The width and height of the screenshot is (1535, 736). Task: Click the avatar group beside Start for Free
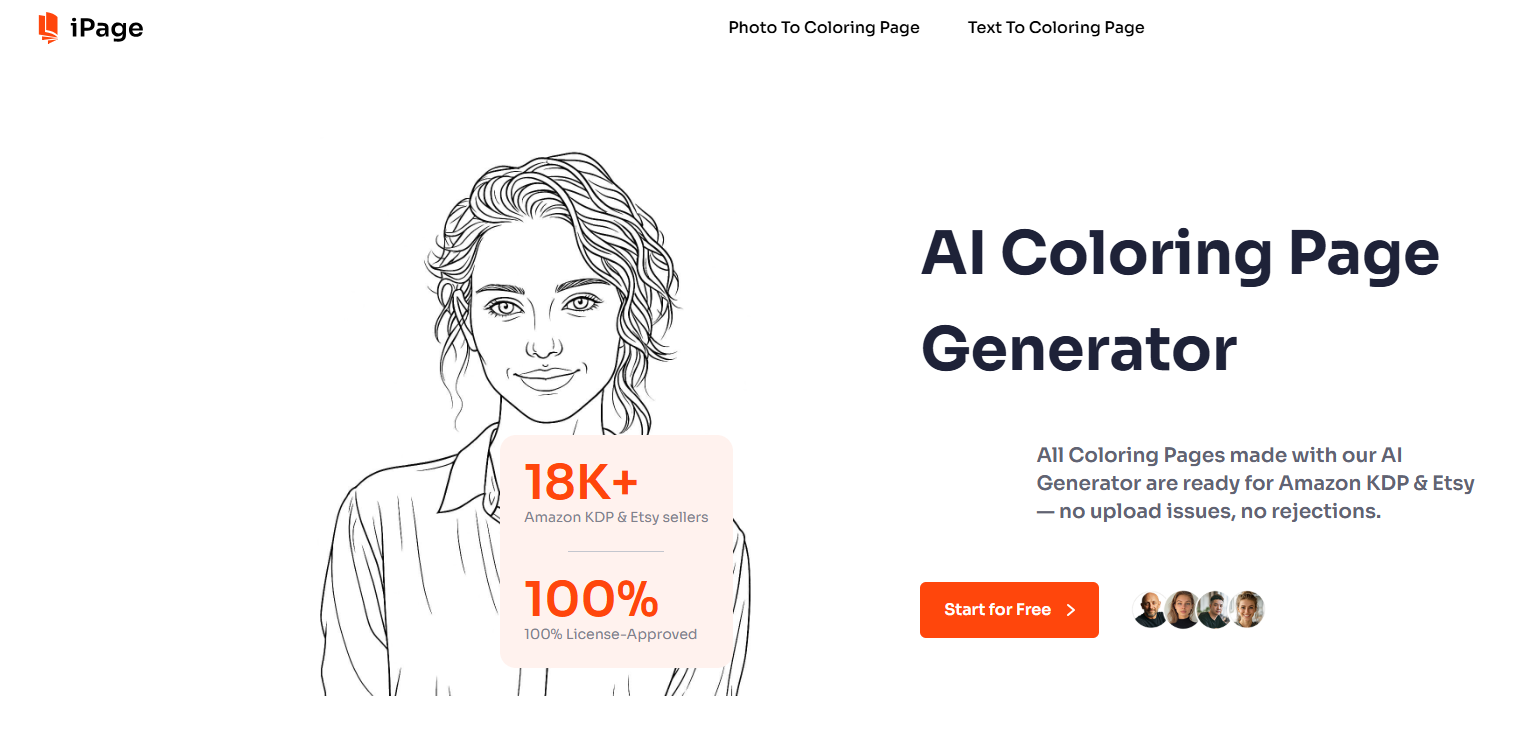tap(1198, 609)
